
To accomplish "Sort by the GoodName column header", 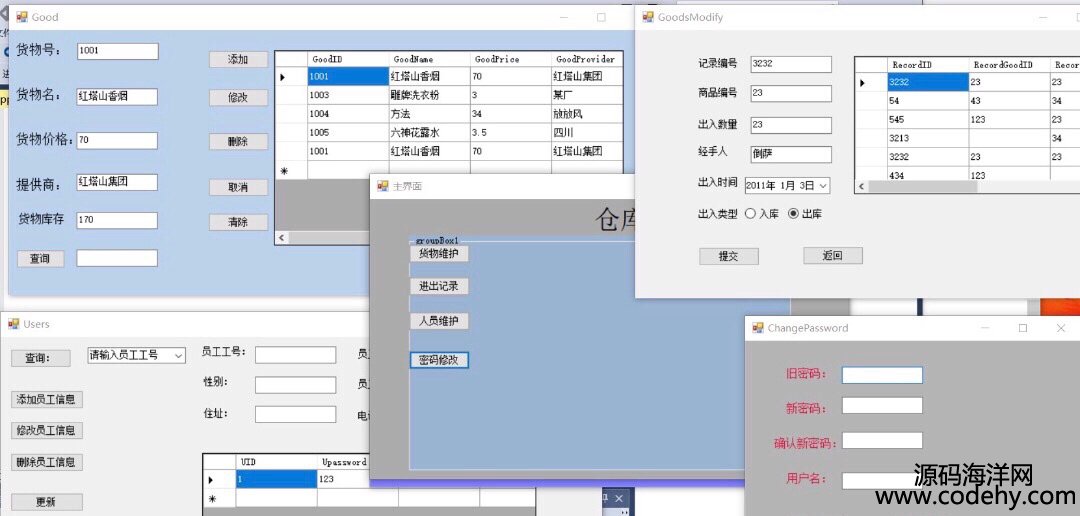I will (x=428, y=60).
